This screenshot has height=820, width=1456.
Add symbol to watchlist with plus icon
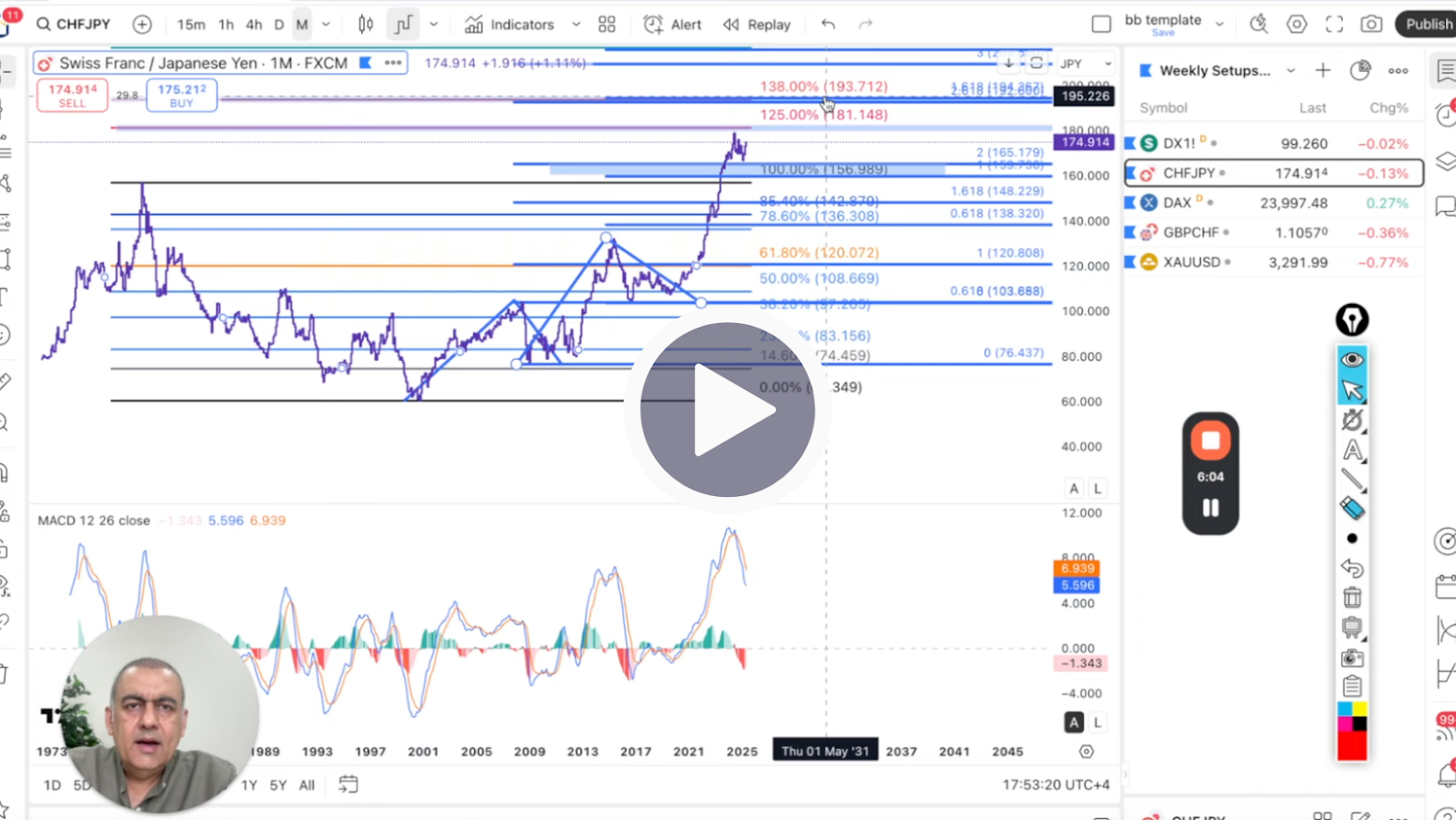pyautogui.click(x=1323, y=70)
